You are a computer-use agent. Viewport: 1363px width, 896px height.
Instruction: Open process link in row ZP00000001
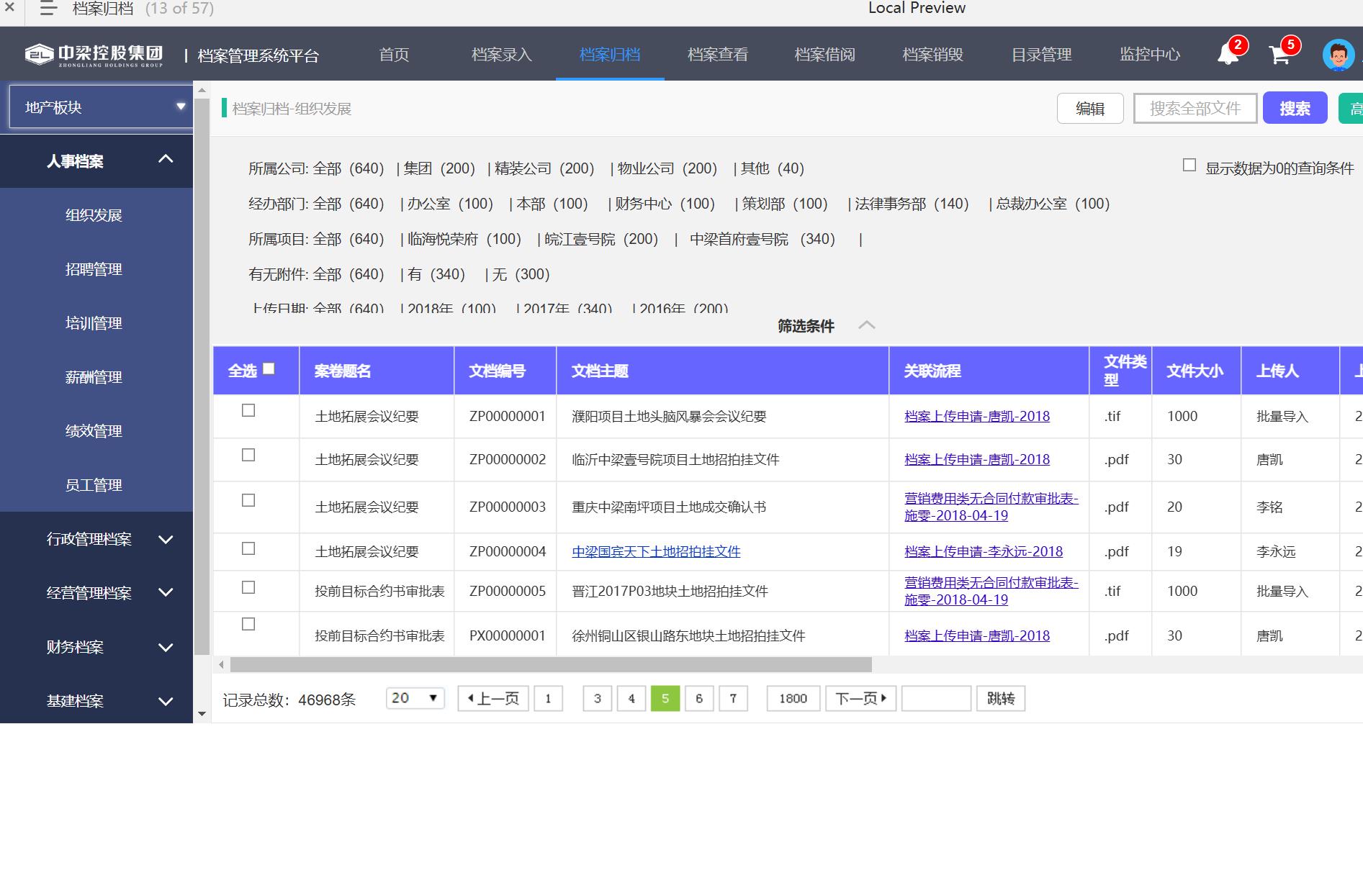[x=977, y=417]
